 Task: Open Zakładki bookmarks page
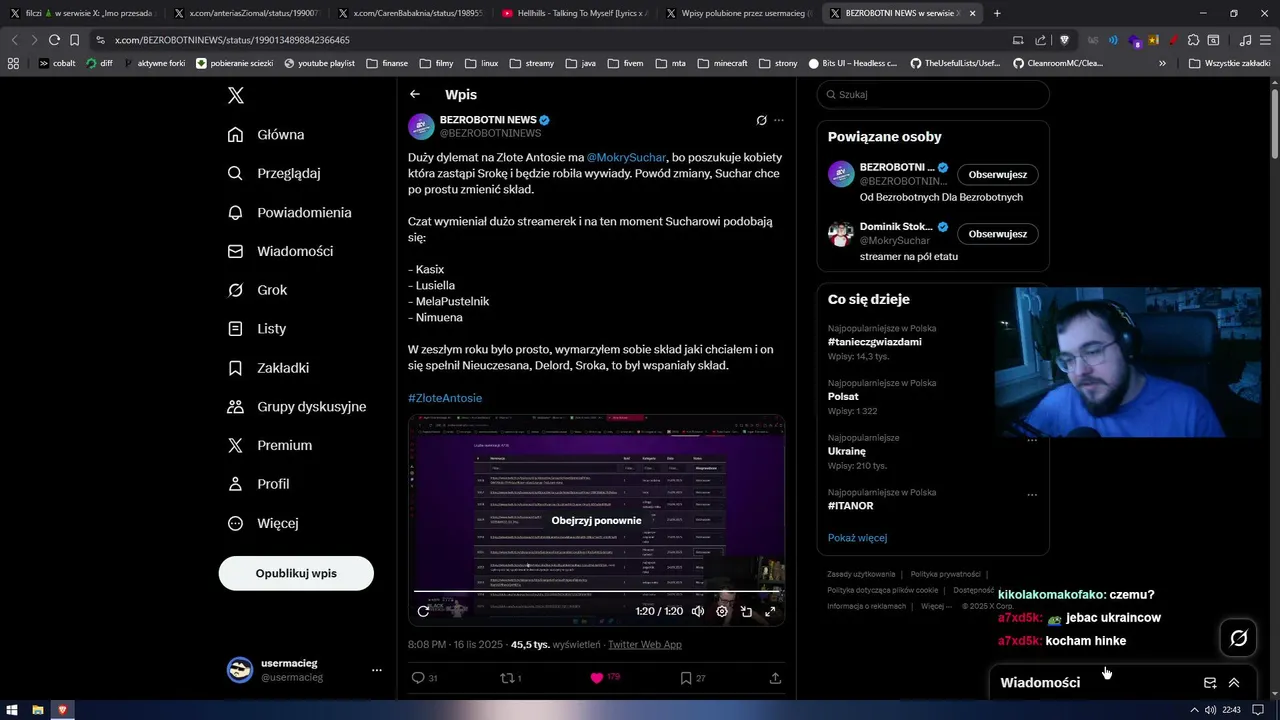(x=268, y=368)
